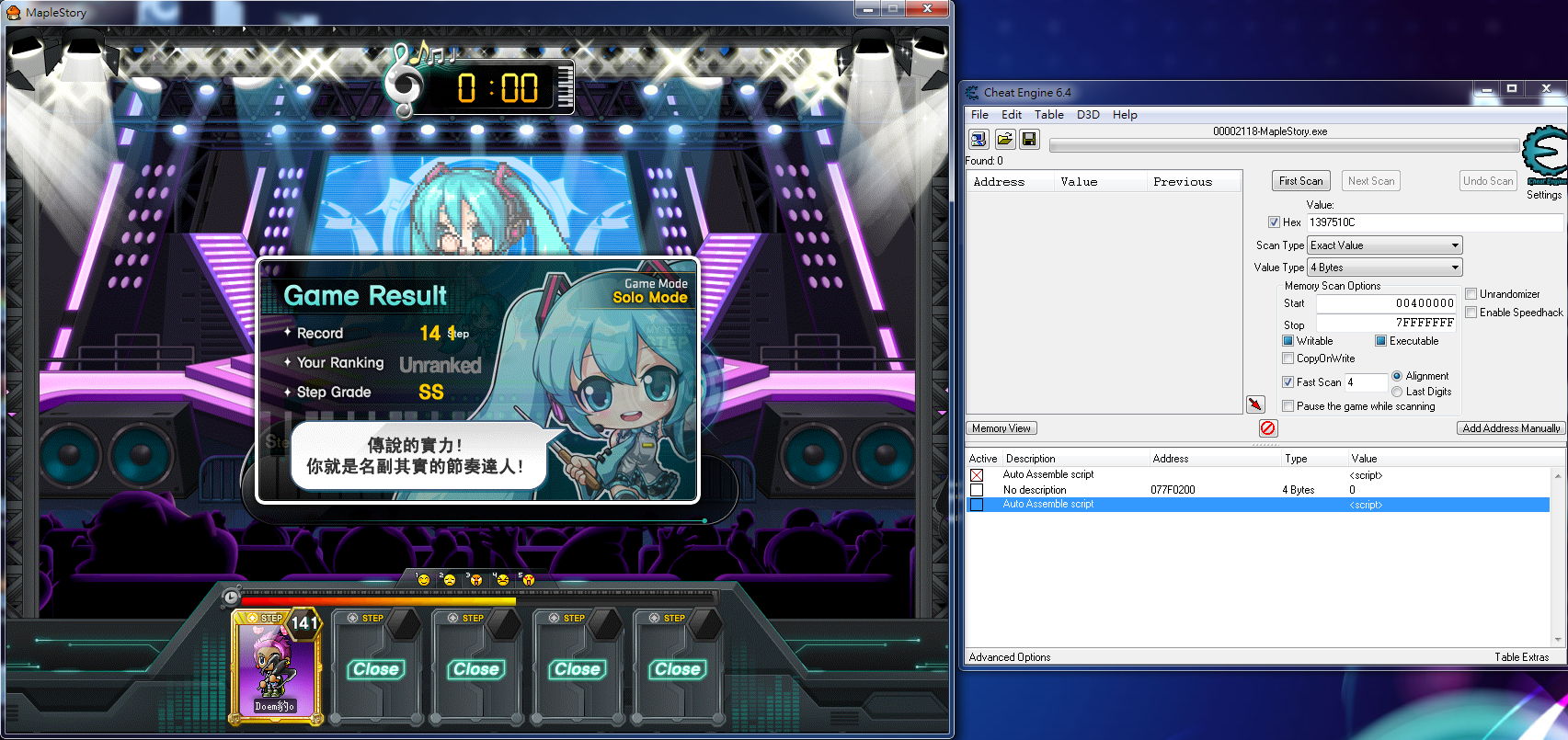Screen dimensions: 1568x740
Task: Open the Table menu
Action: click(x=1049, y=115)
